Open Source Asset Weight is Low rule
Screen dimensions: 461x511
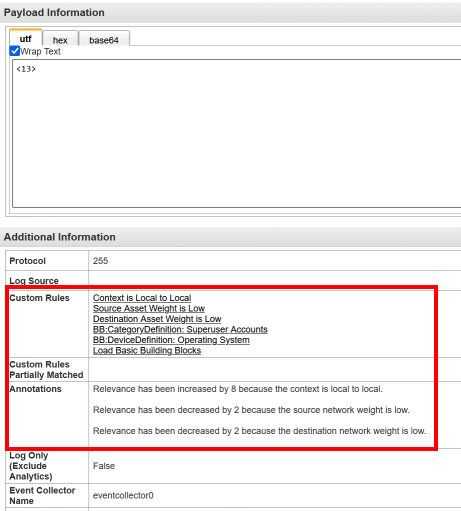point(149,308)
